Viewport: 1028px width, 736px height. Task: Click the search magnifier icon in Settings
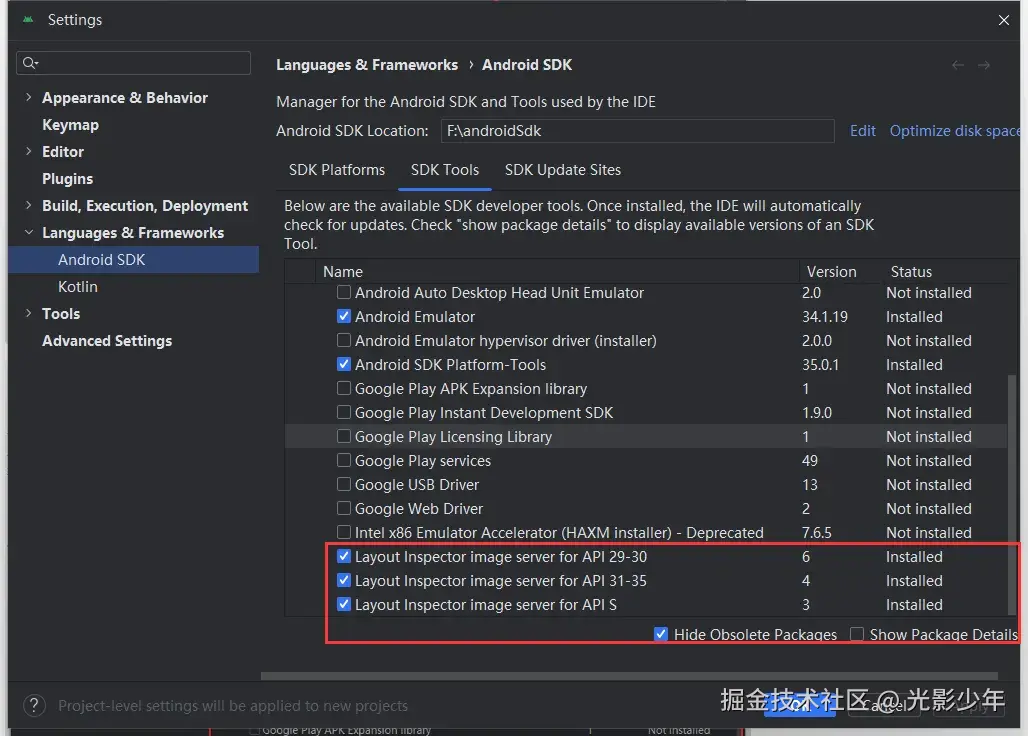(30, 63)
